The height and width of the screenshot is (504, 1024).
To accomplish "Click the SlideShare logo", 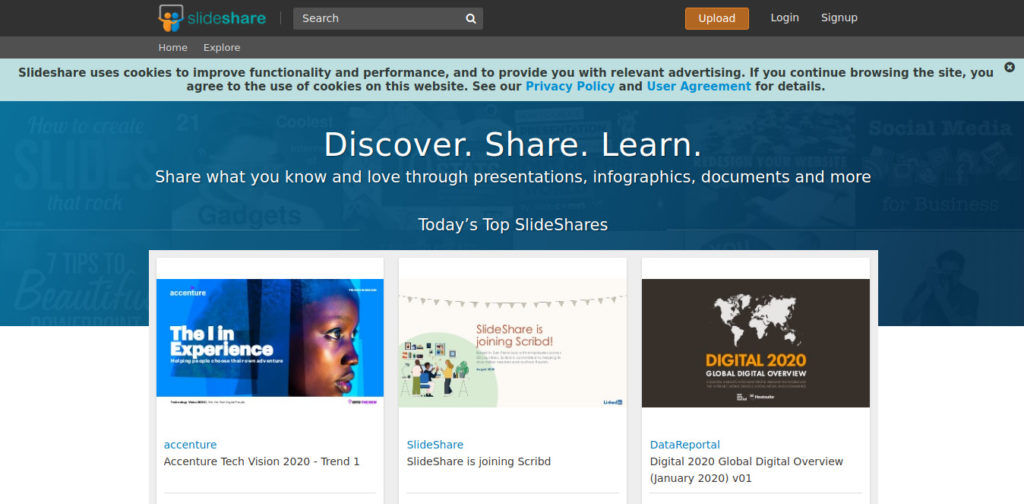I will coord(212,18).
